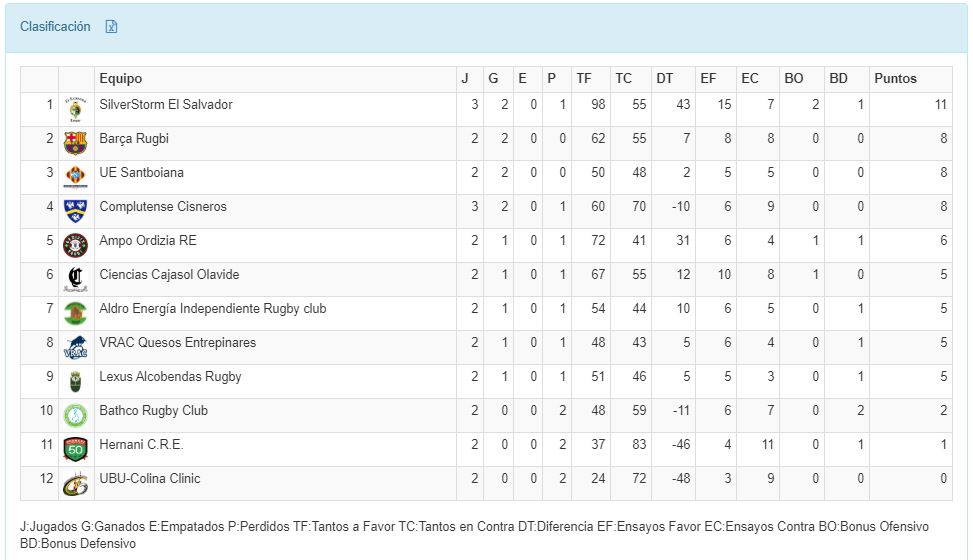Click the Hernani C.R.E. team badge
This screenshot has width=973, height=560.
(x=76, y=449)
